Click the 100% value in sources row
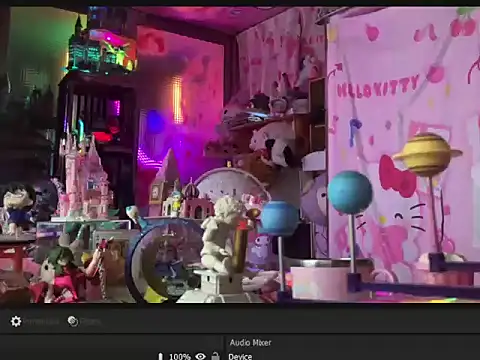This screenshot has width=480, height=360. pos(180,357)
